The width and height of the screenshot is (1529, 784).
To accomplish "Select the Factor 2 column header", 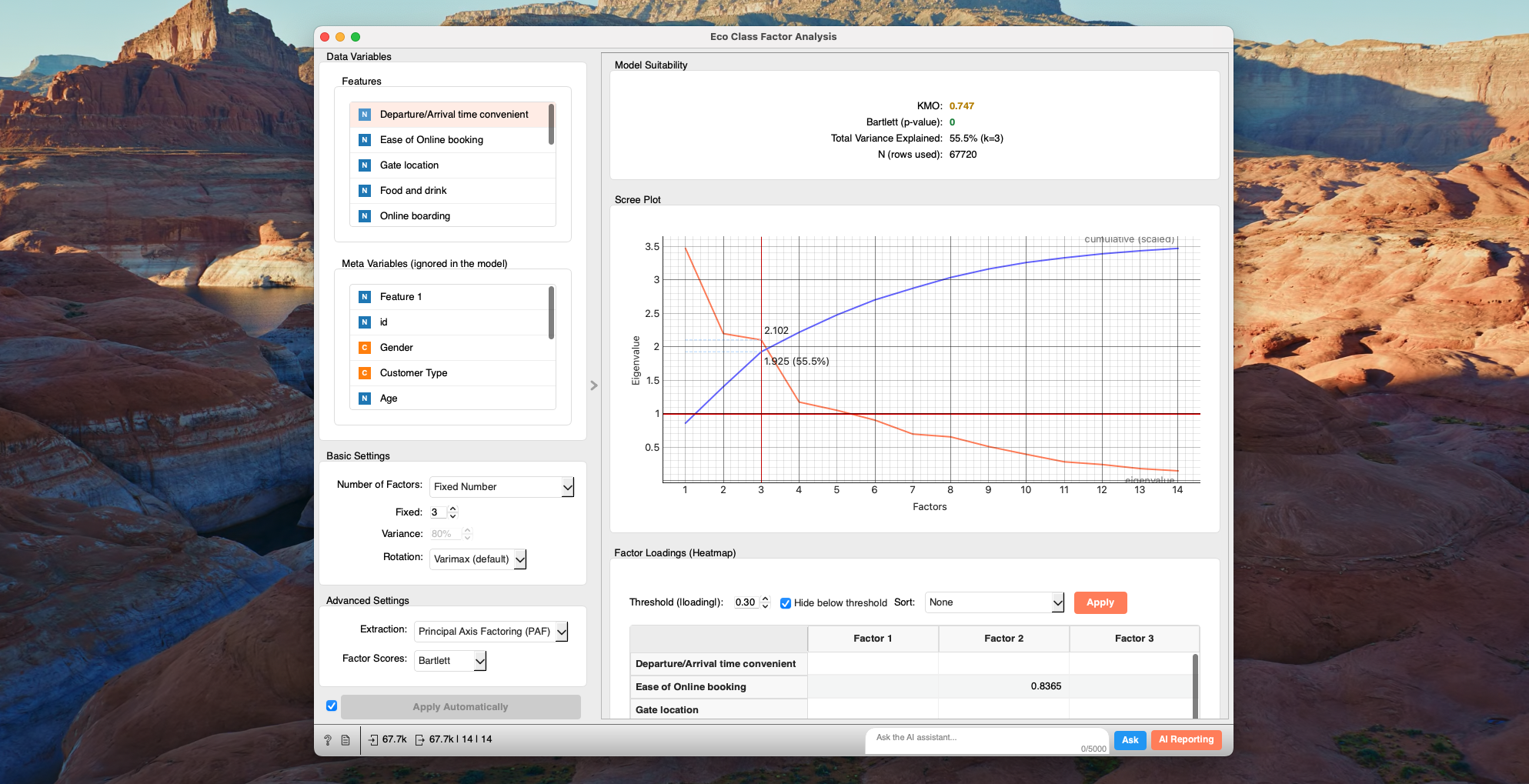I will [1003, 639].
